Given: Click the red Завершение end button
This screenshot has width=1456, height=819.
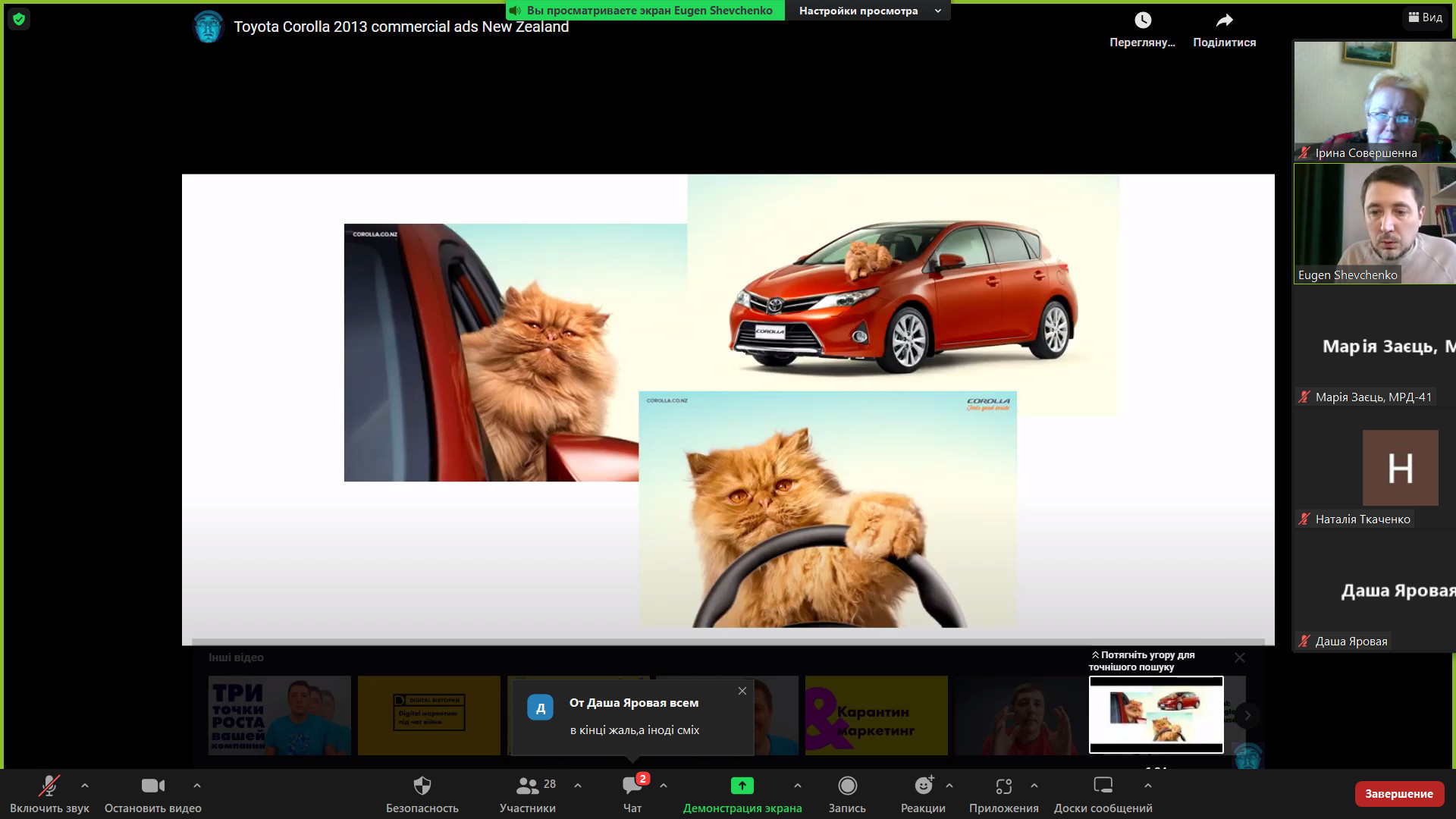Looking at the screenshot, I should point(1399,794).
